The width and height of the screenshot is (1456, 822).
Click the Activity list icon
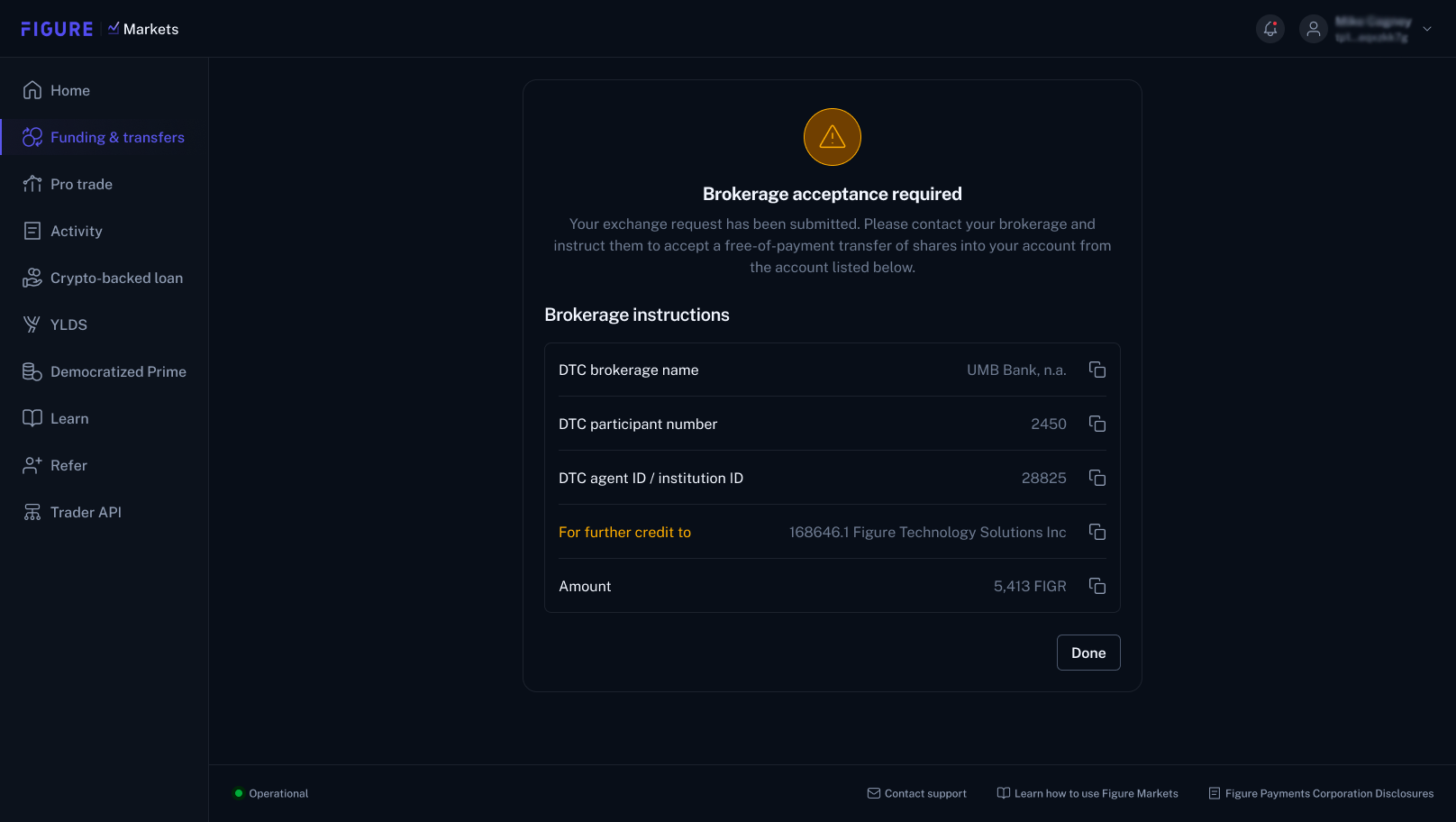pyautogui.click(x=32, y=231)
